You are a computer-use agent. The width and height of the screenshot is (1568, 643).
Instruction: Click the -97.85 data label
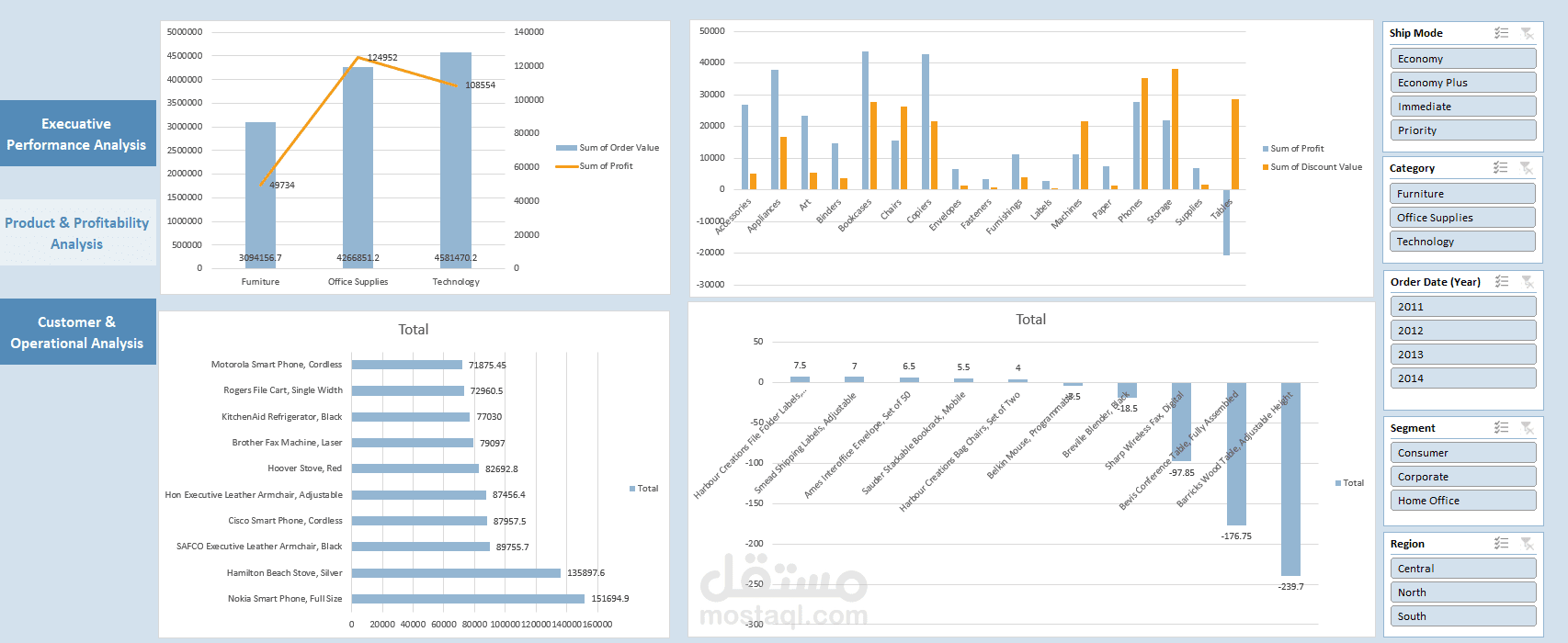1181,473
